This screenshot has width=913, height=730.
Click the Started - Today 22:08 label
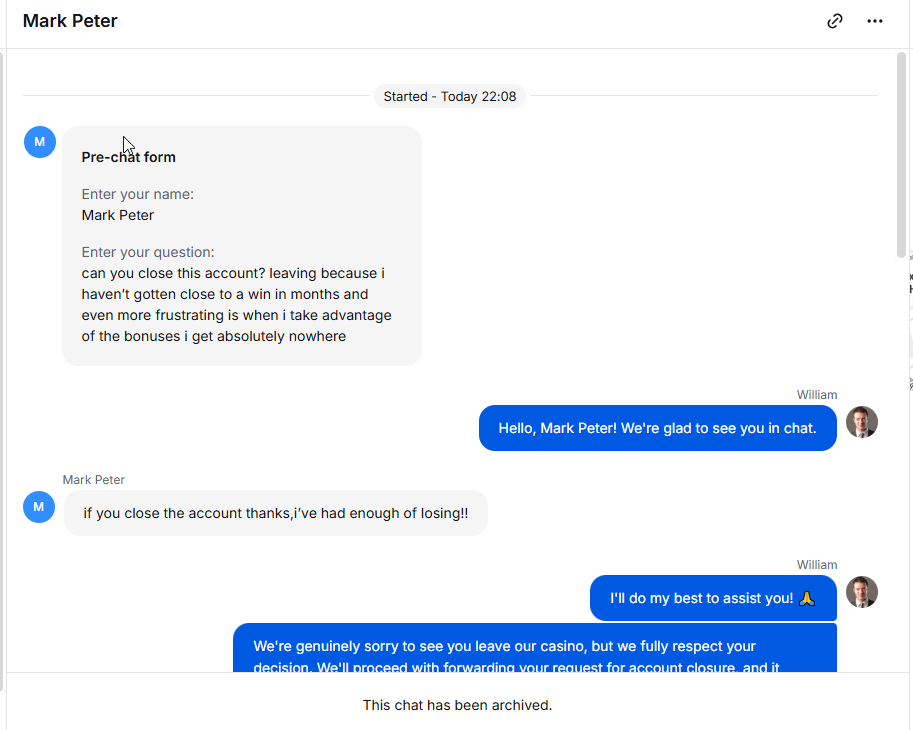pyautogui.click(x=450, y=96)
